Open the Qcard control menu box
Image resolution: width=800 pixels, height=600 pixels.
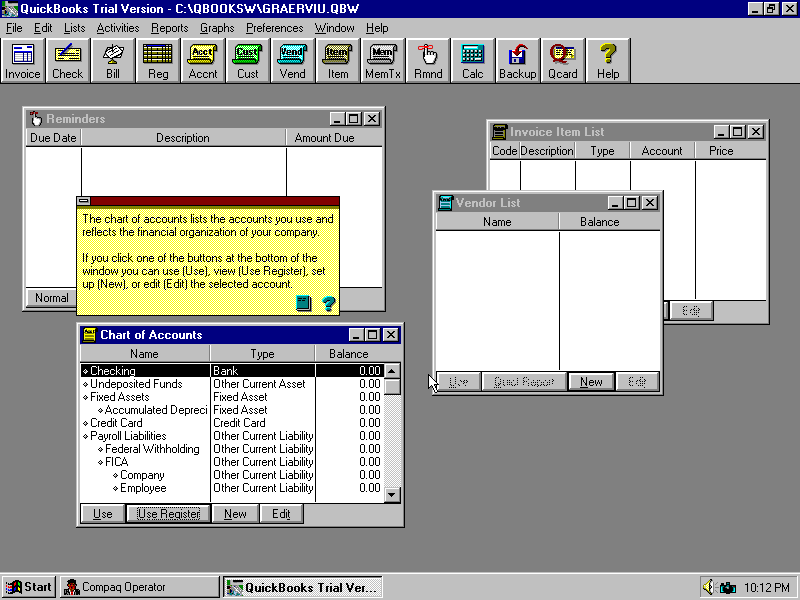pos(84,201)
